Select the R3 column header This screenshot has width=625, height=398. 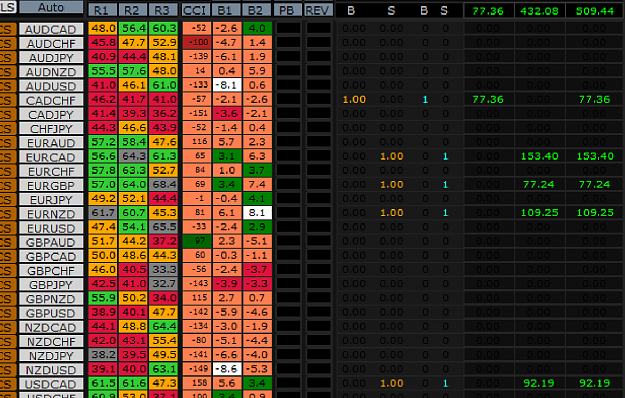[163, 10]
